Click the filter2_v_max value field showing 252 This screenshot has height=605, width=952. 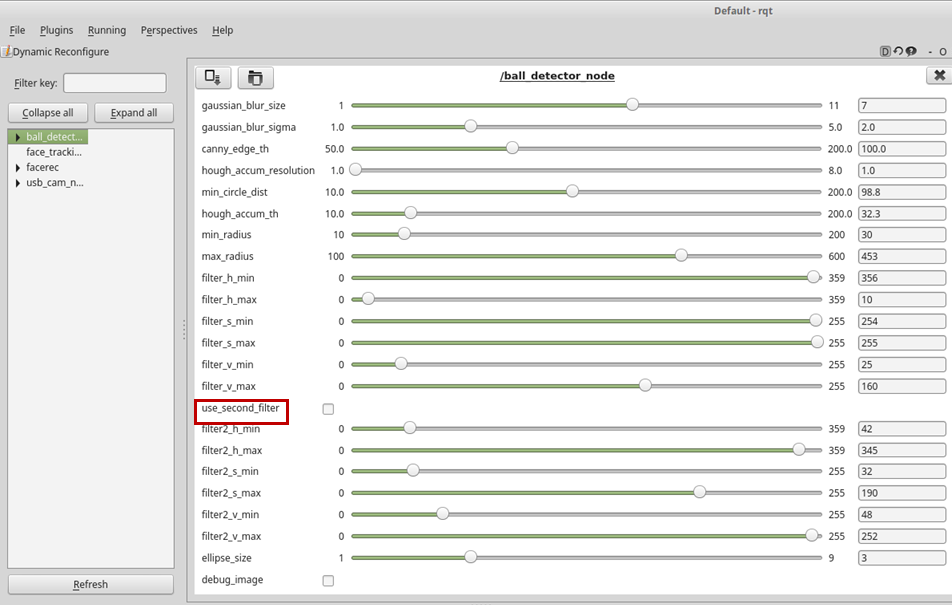click(902, 536)
